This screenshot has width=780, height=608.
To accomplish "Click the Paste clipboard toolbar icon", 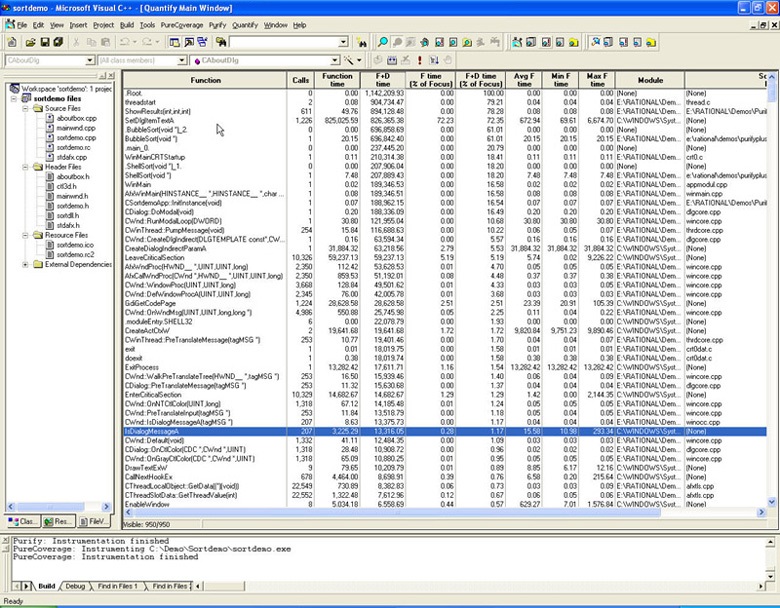I will 105,43.
